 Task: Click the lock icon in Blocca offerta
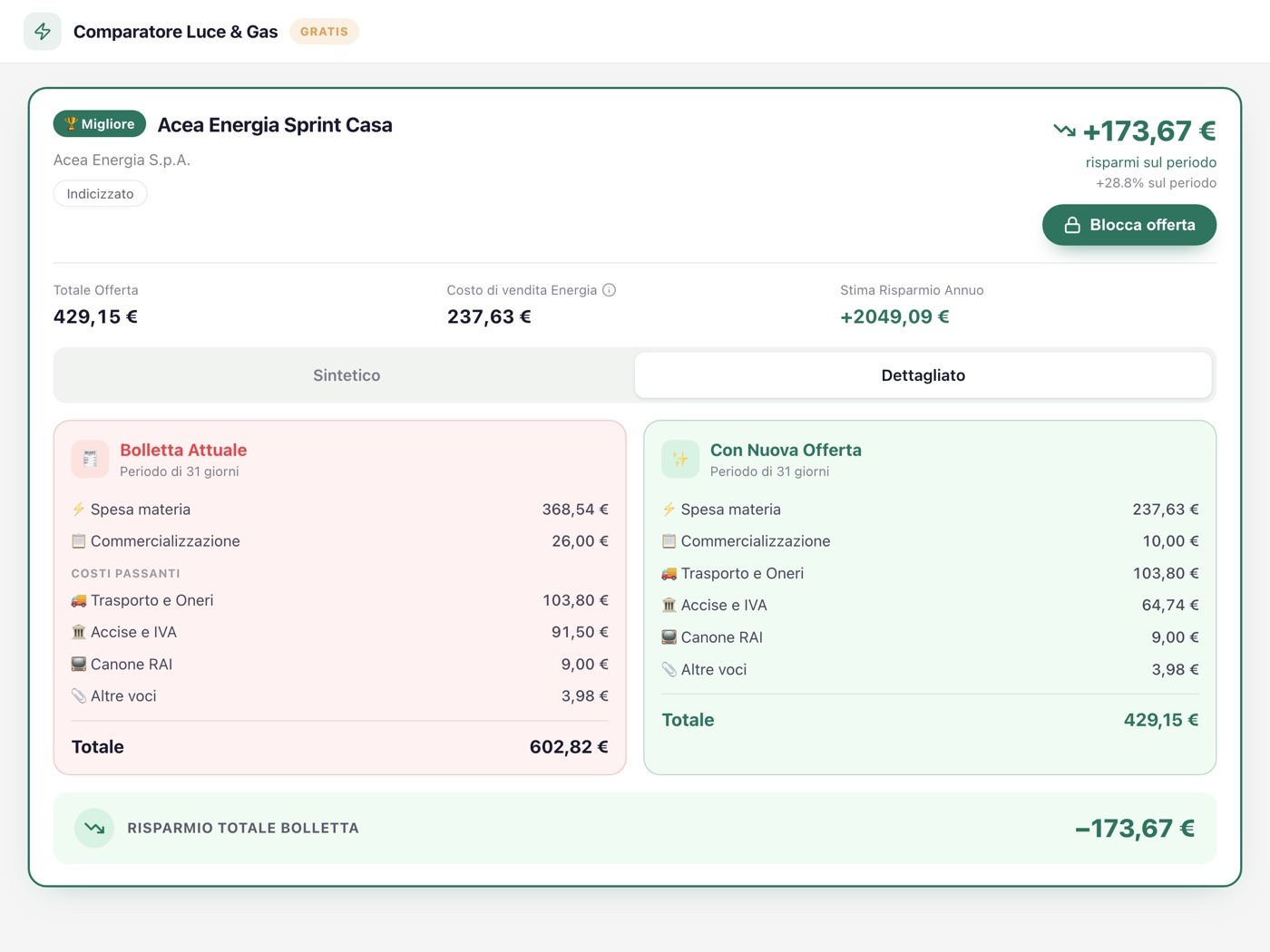click(x=1072, y=225)
